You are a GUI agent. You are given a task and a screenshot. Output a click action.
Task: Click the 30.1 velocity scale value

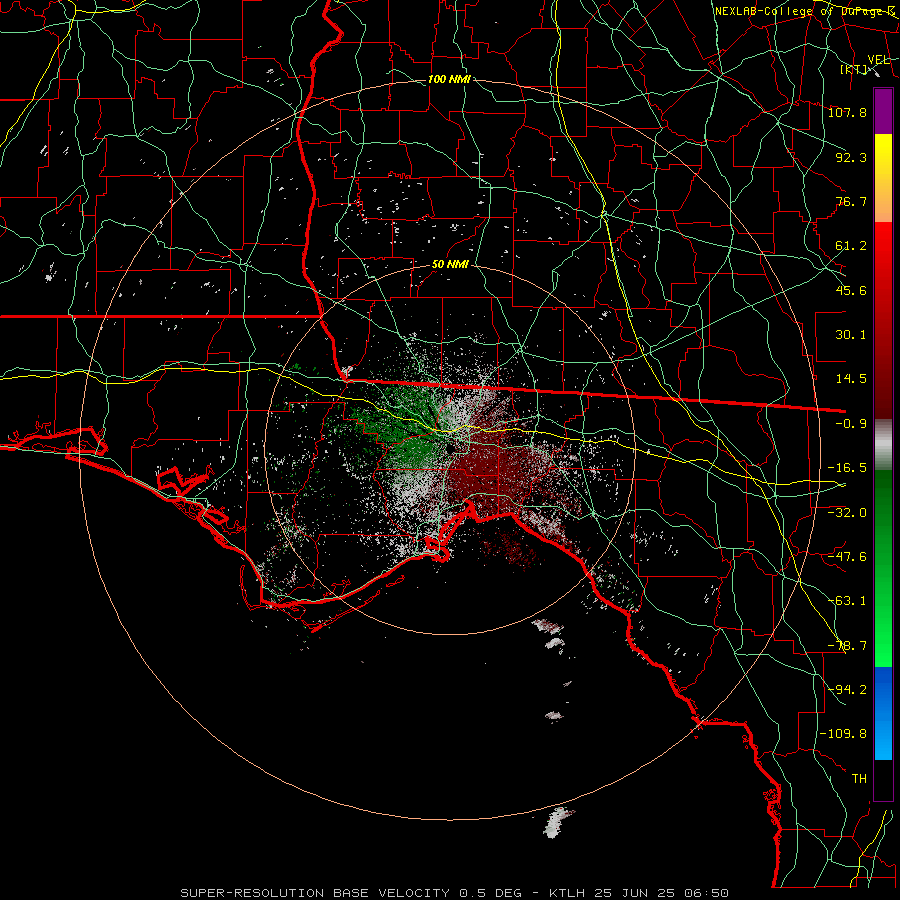851,335
